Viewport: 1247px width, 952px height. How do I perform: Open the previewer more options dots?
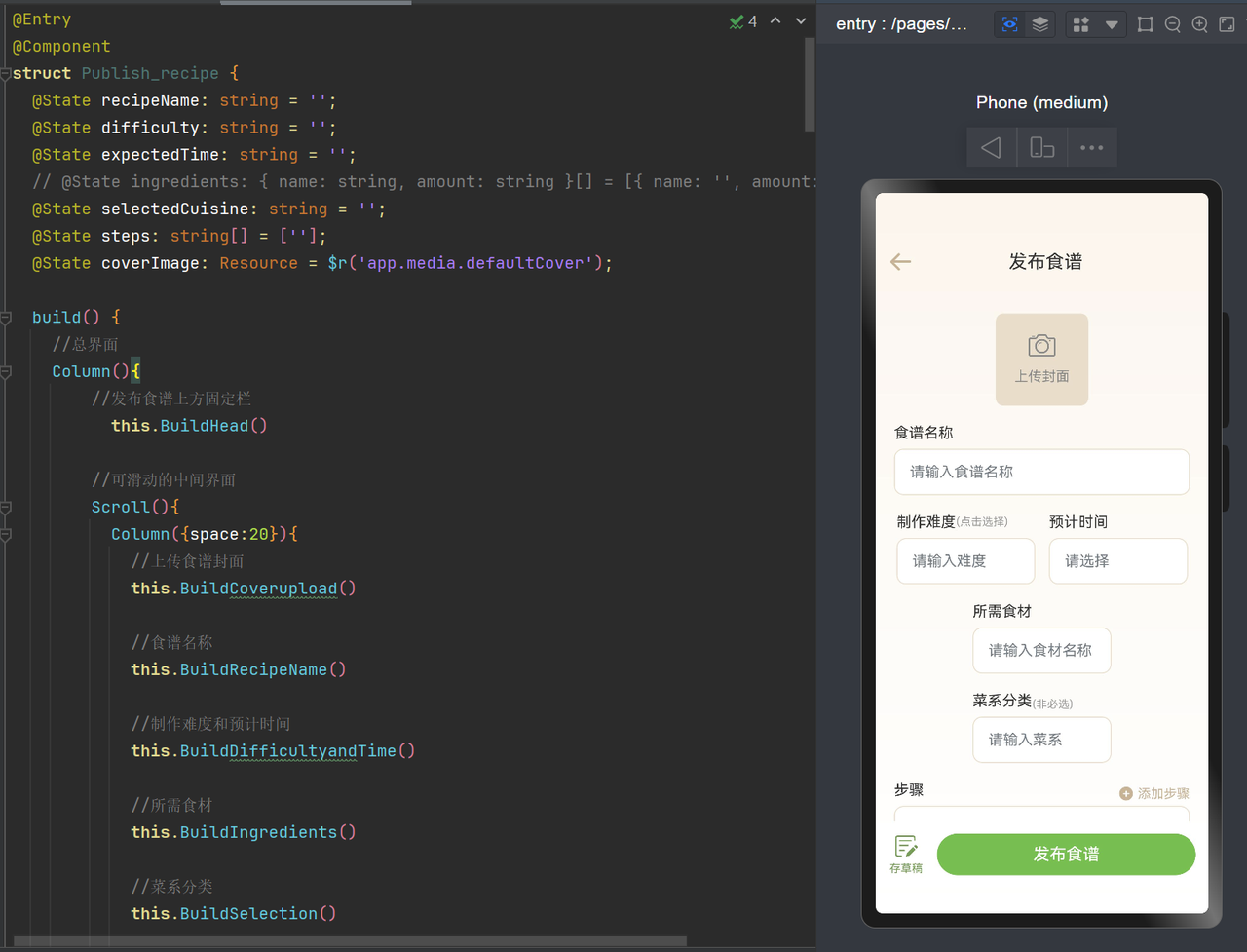[1092, 148]
